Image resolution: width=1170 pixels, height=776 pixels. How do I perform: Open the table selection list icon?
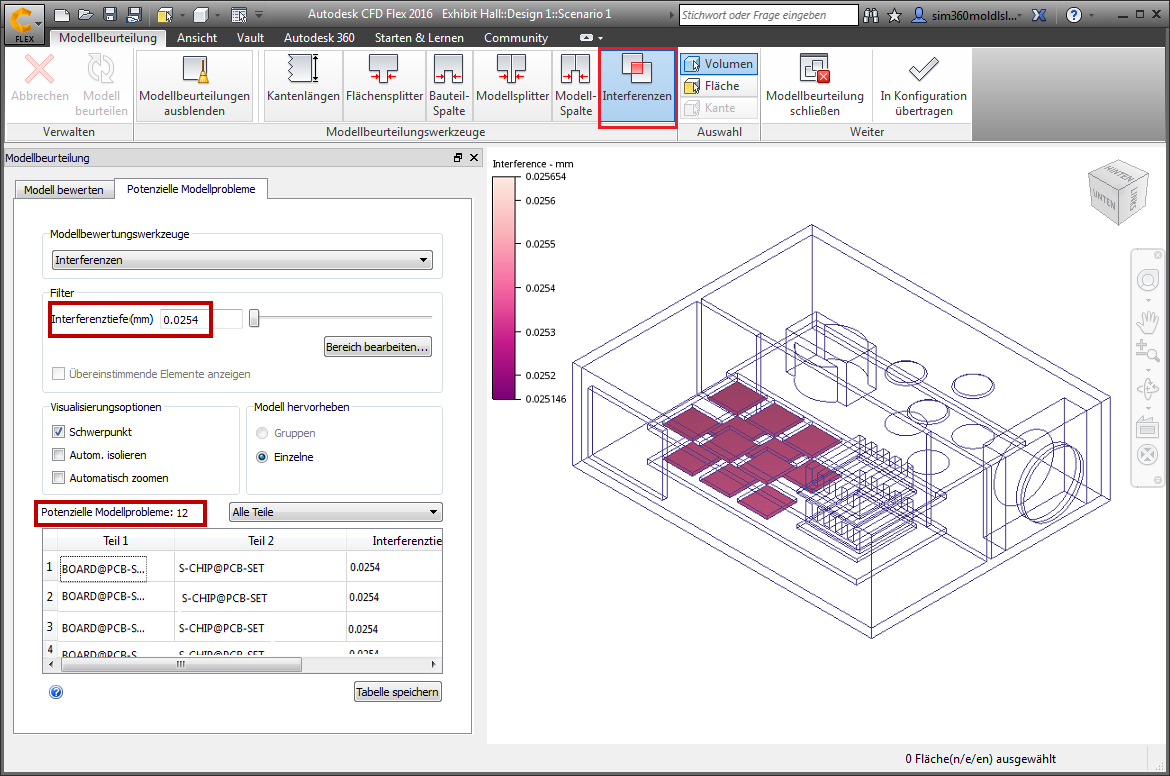(x=239, y=15)
